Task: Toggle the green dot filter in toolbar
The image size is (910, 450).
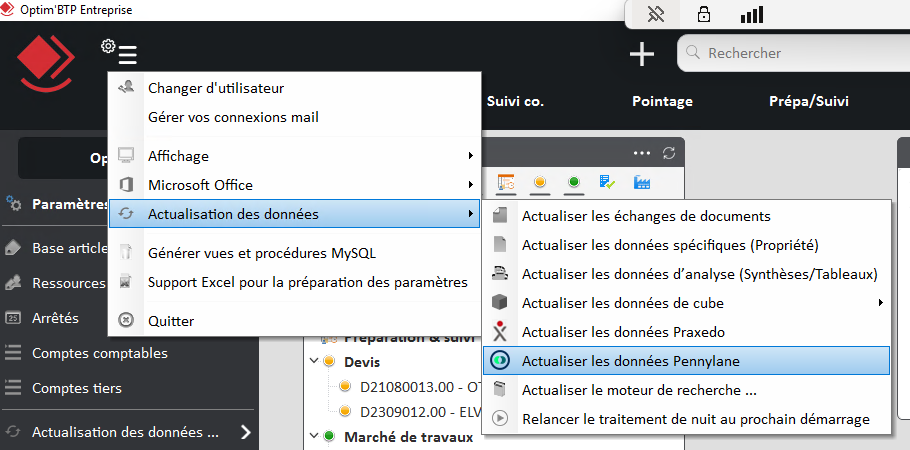Action: pos(574,182)
